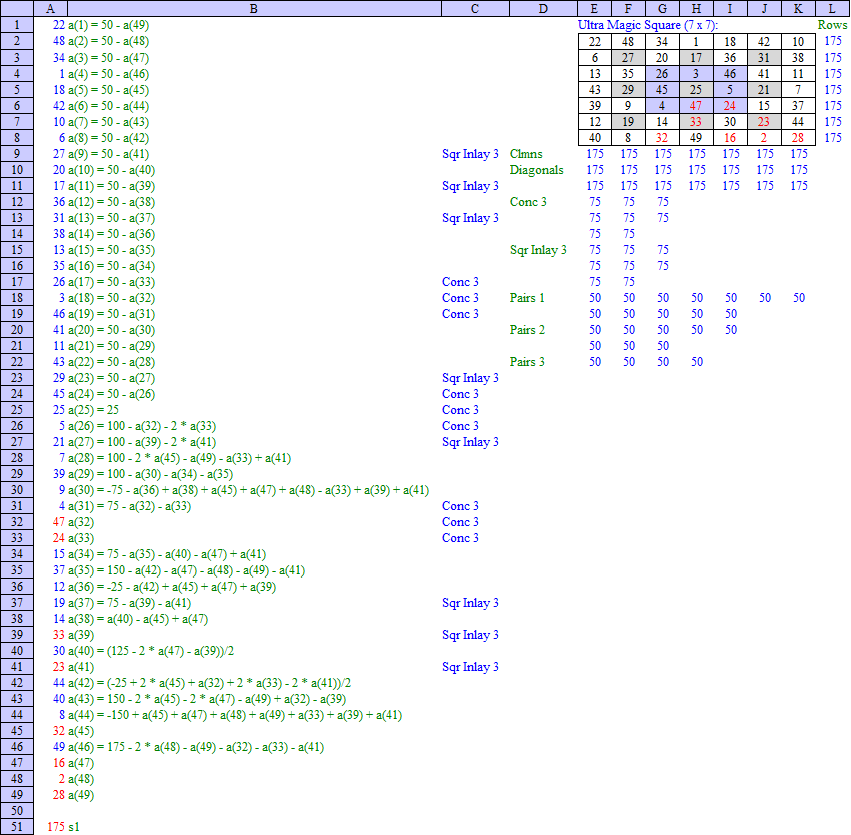
Task: Select column H header
Action: [696, 8]
